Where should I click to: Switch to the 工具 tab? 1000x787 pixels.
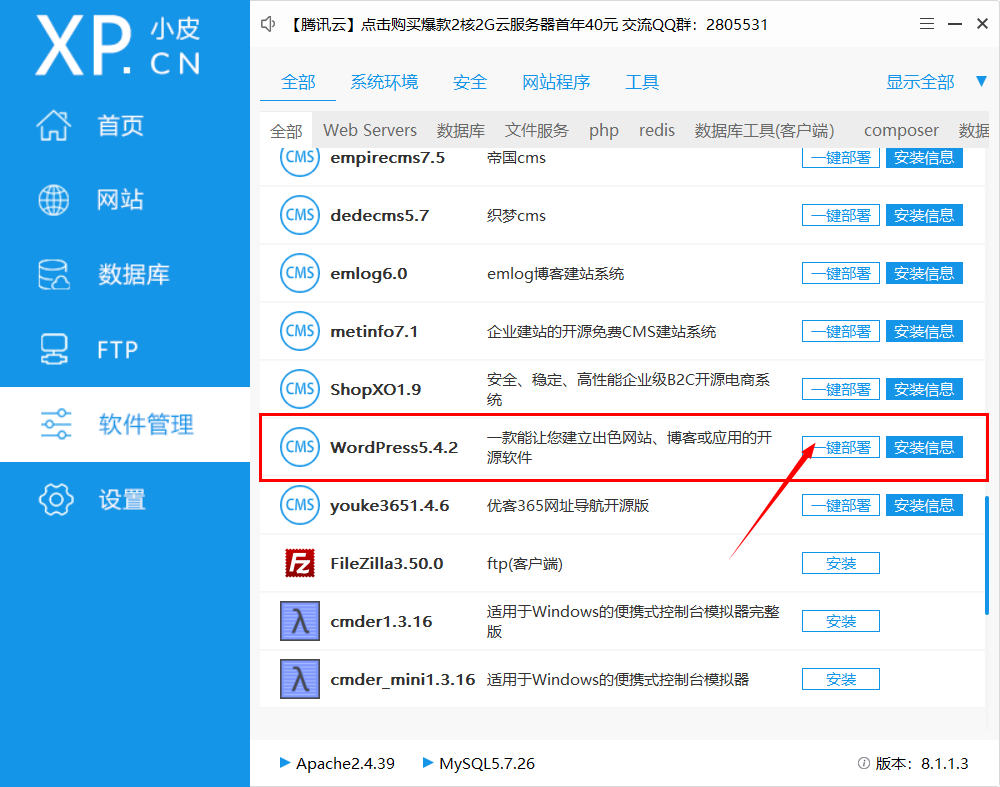pos(642,82)
